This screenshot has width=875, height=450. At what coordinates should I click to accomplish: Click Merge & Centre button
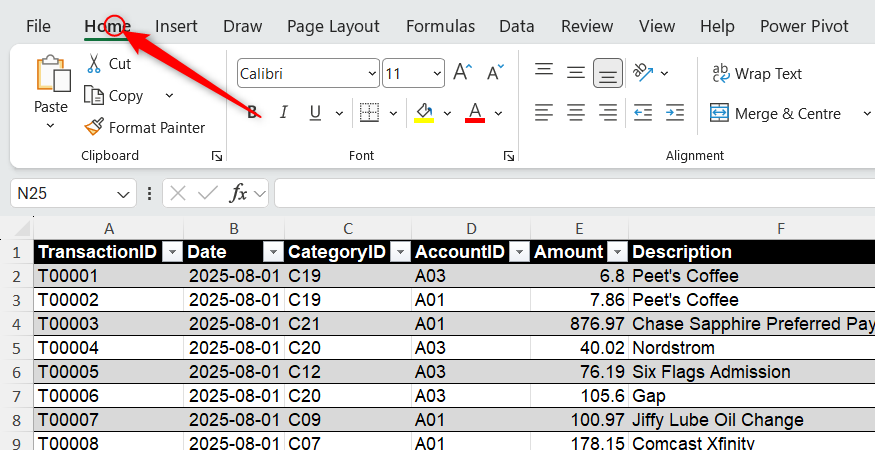775,113
